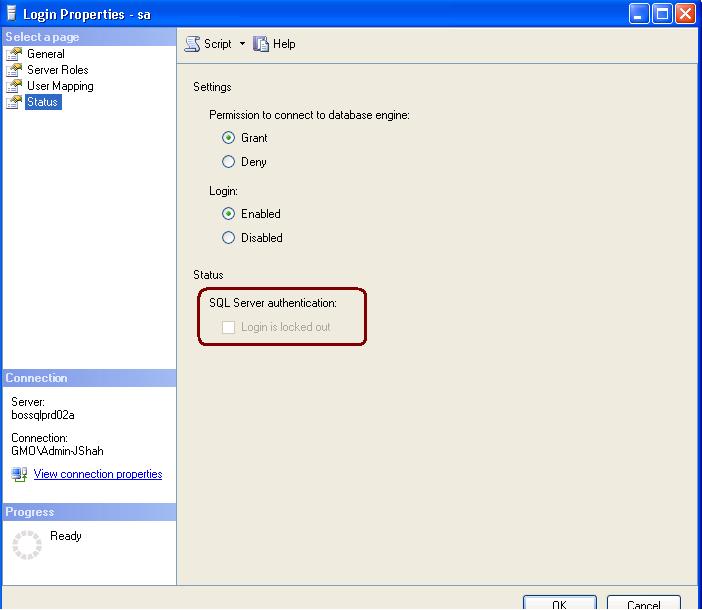Toggle the Login is locked out checkbox
The width and height of the screenshot is (702, 610).
tap(229, 327)
